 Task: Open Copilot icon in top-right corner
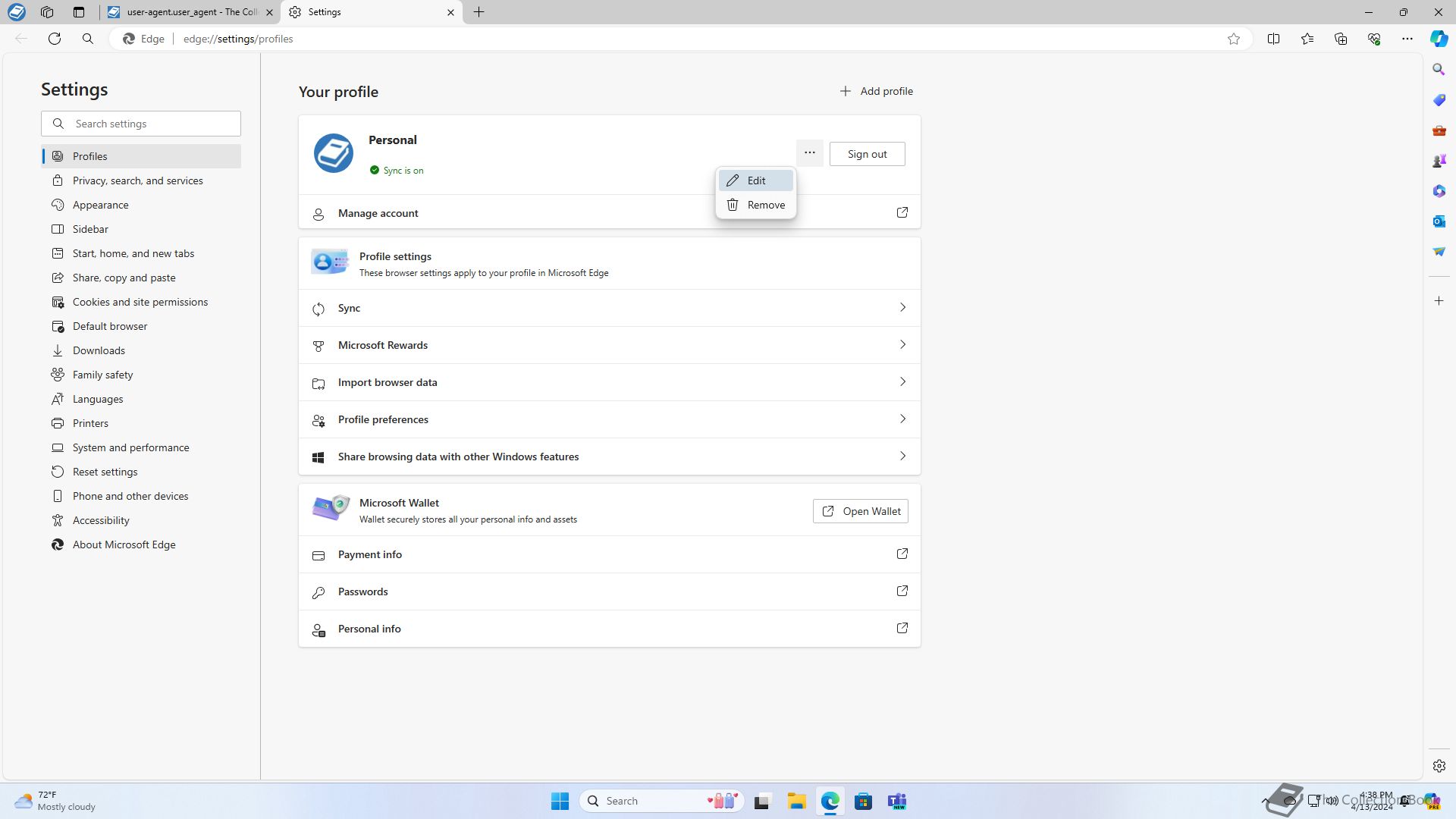(x=1439, y=39)
